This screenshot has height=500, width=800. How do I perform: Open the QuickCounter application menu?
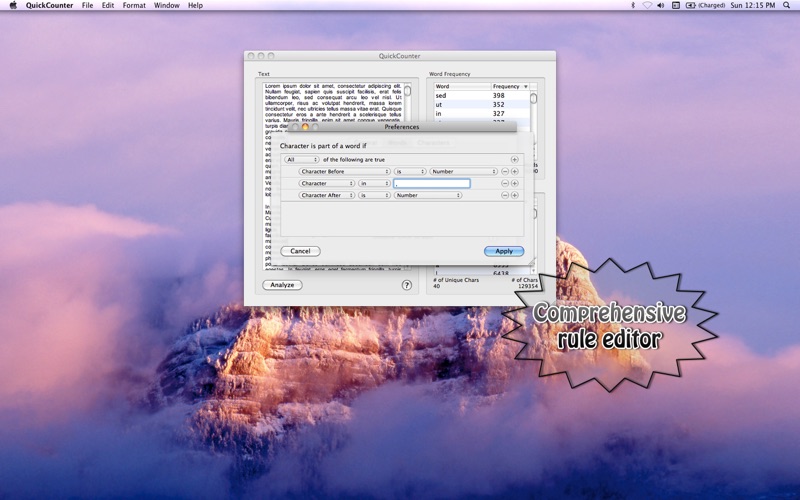(49, 5)
